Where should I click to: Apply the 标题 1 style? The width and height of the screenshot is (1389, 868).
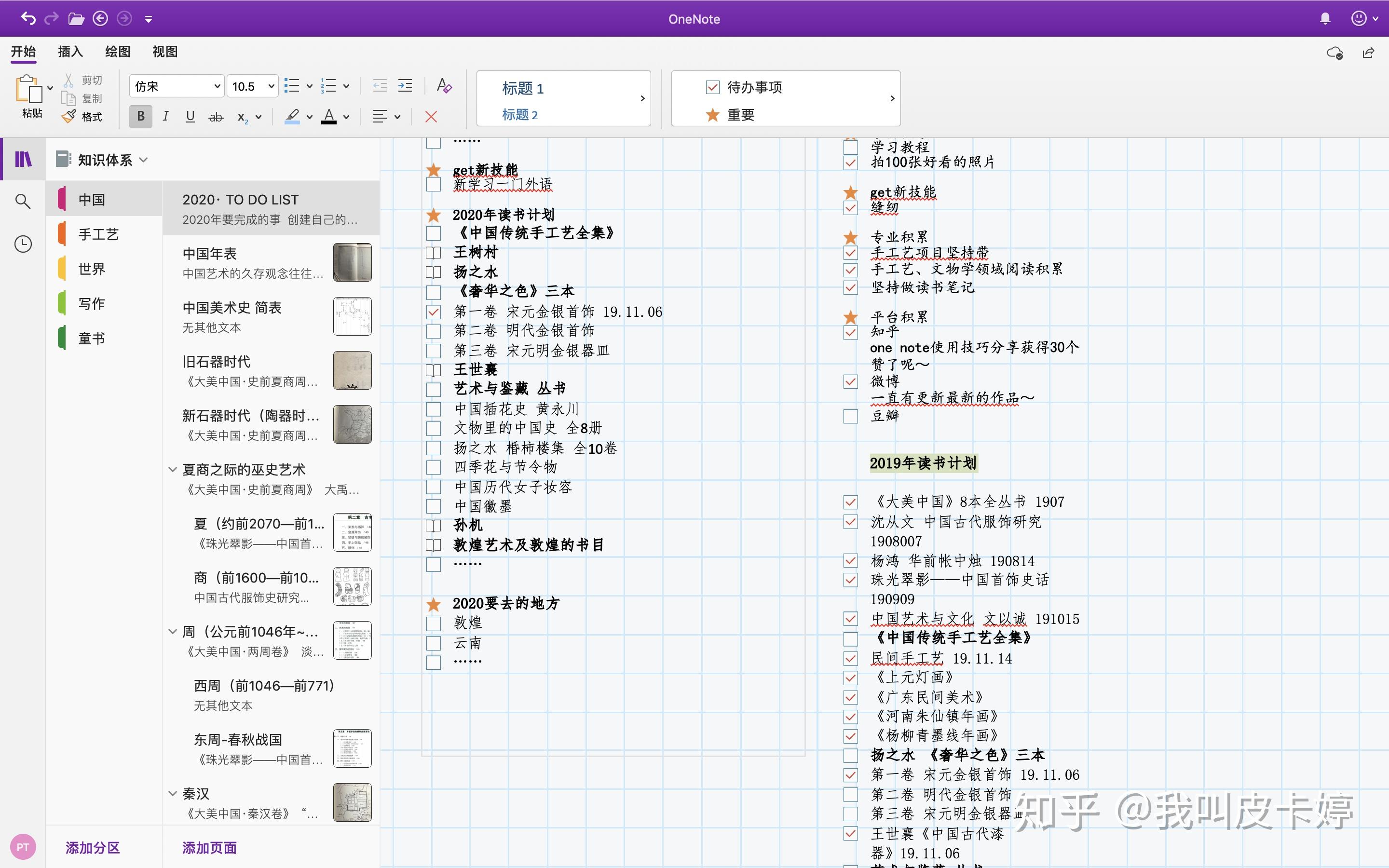coord(522,88)
